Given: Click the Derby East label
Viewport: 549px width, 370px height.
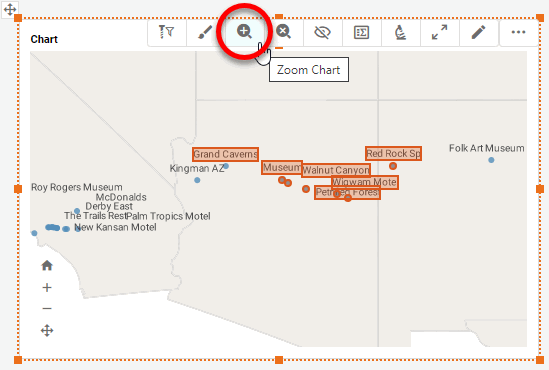Looking at the screenshot, I should point(109,206).
